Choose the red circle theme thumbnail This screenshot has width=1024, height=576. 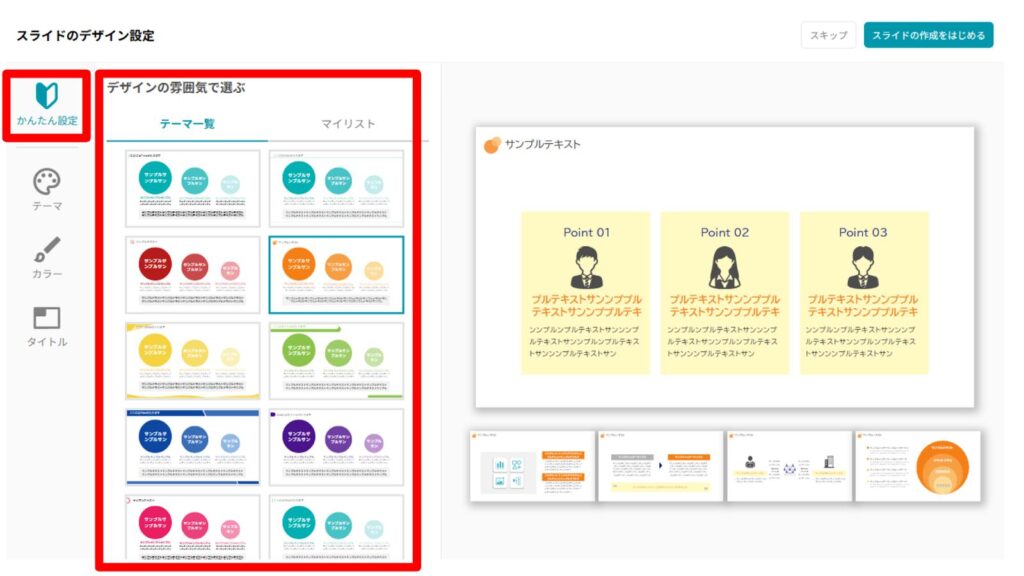(x=193, y=274)
